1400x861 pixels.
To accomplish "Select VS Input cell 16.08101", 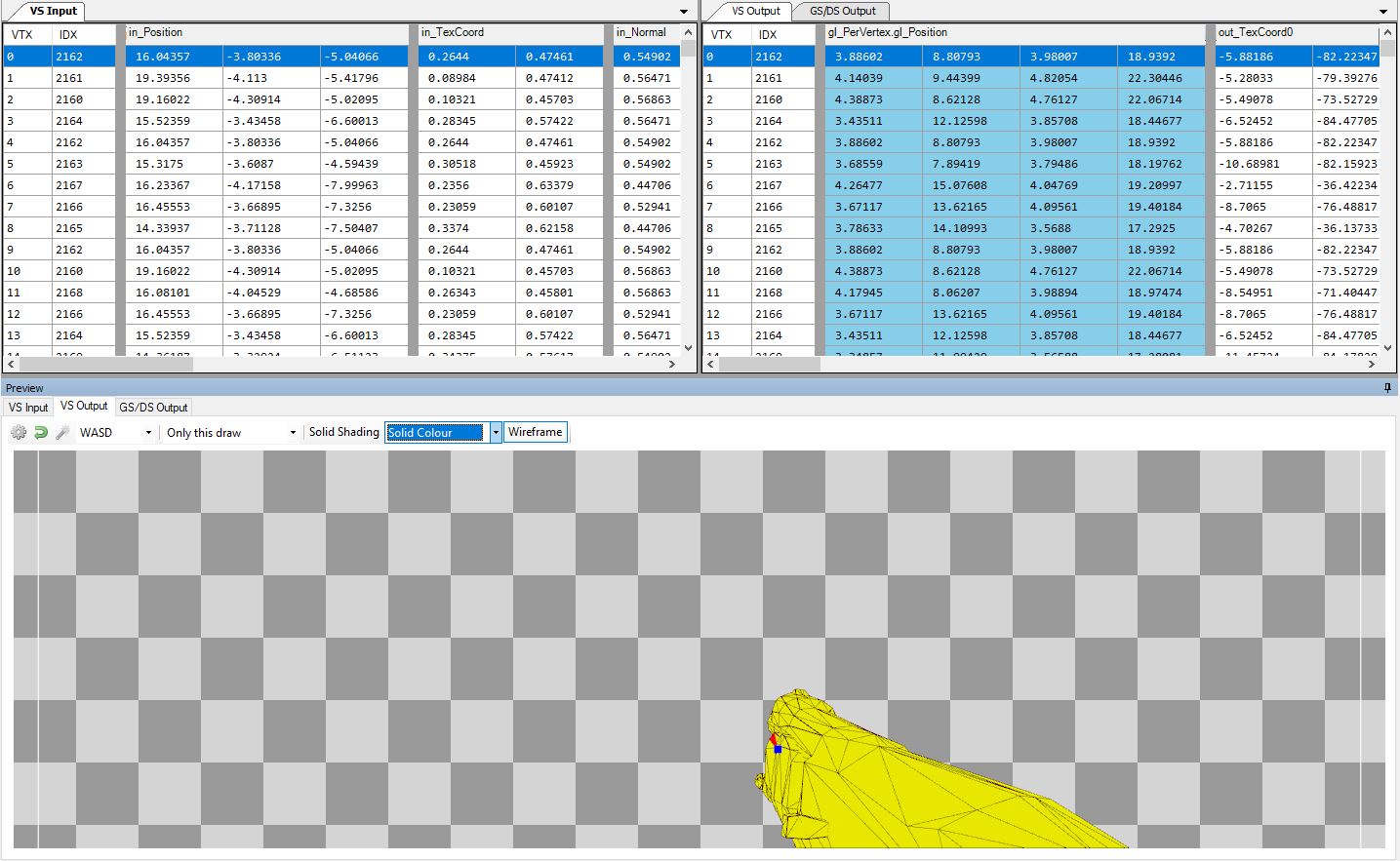I will 174,293.
